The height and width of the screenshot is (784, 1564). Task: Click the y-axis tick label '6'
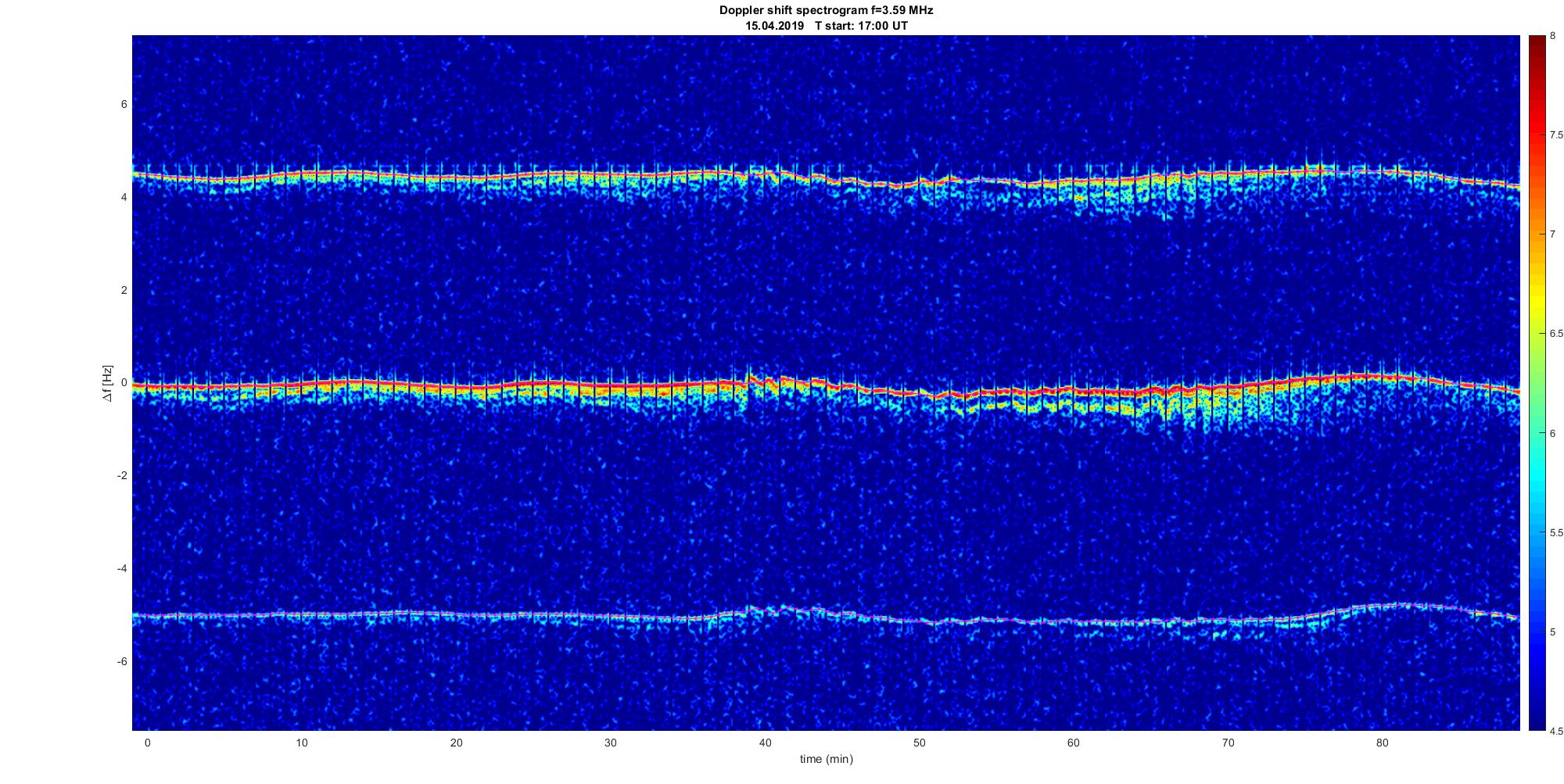124,105
